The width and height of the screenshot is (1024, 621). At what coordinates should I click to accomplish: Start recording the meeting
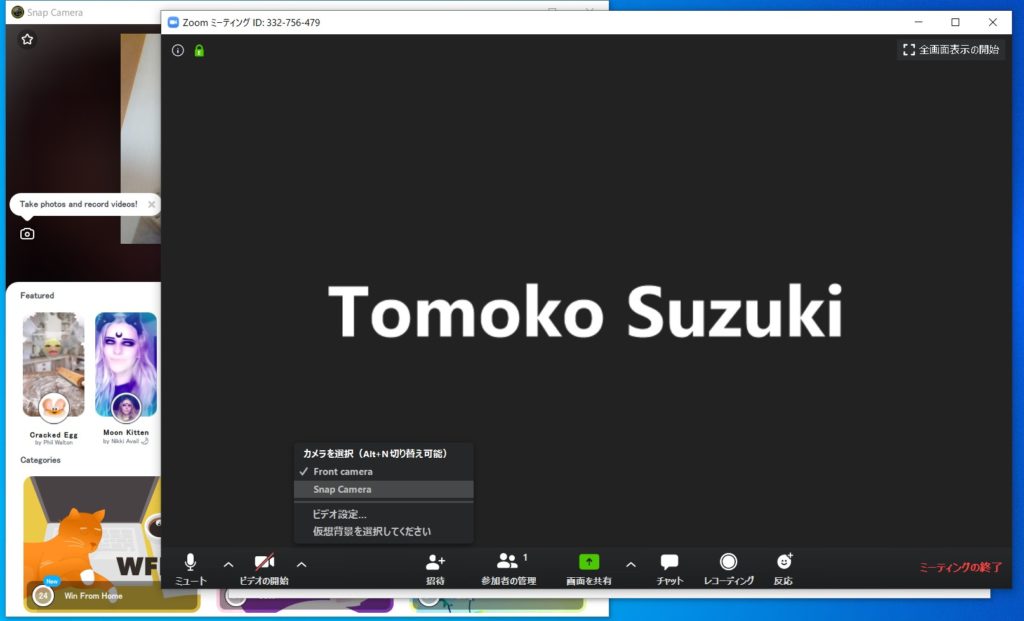coord(728,569)
